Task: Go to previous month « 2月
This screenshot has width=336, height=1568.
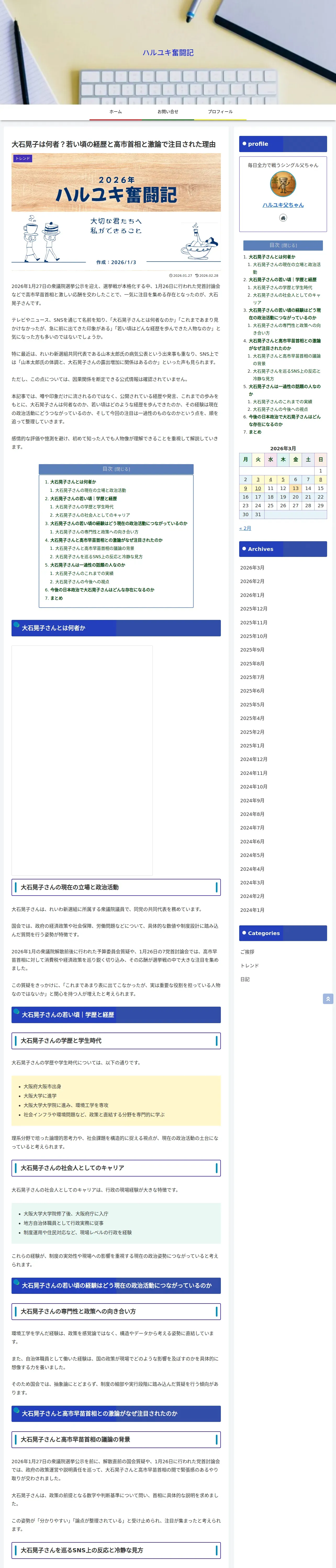Action: (x=245, y=528)
